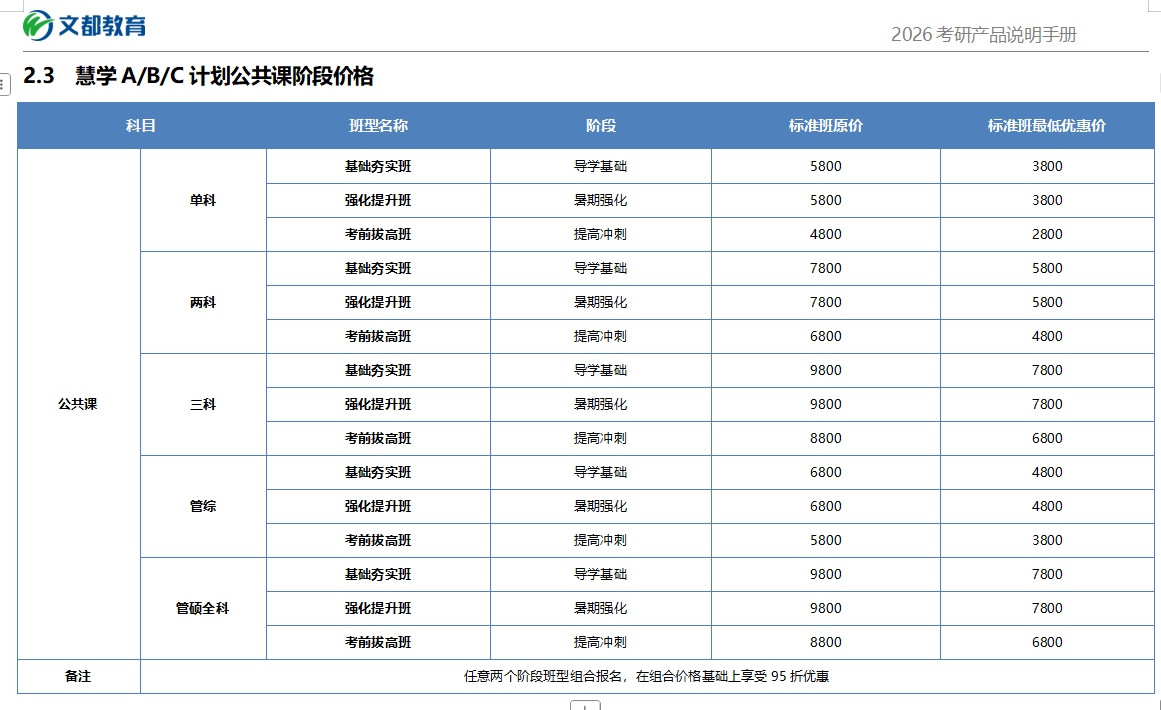Image resolution: width=1161 pixels, height=710 pixels.
Task: Click the 备注 label cell
Action: [x=78, y=676]
